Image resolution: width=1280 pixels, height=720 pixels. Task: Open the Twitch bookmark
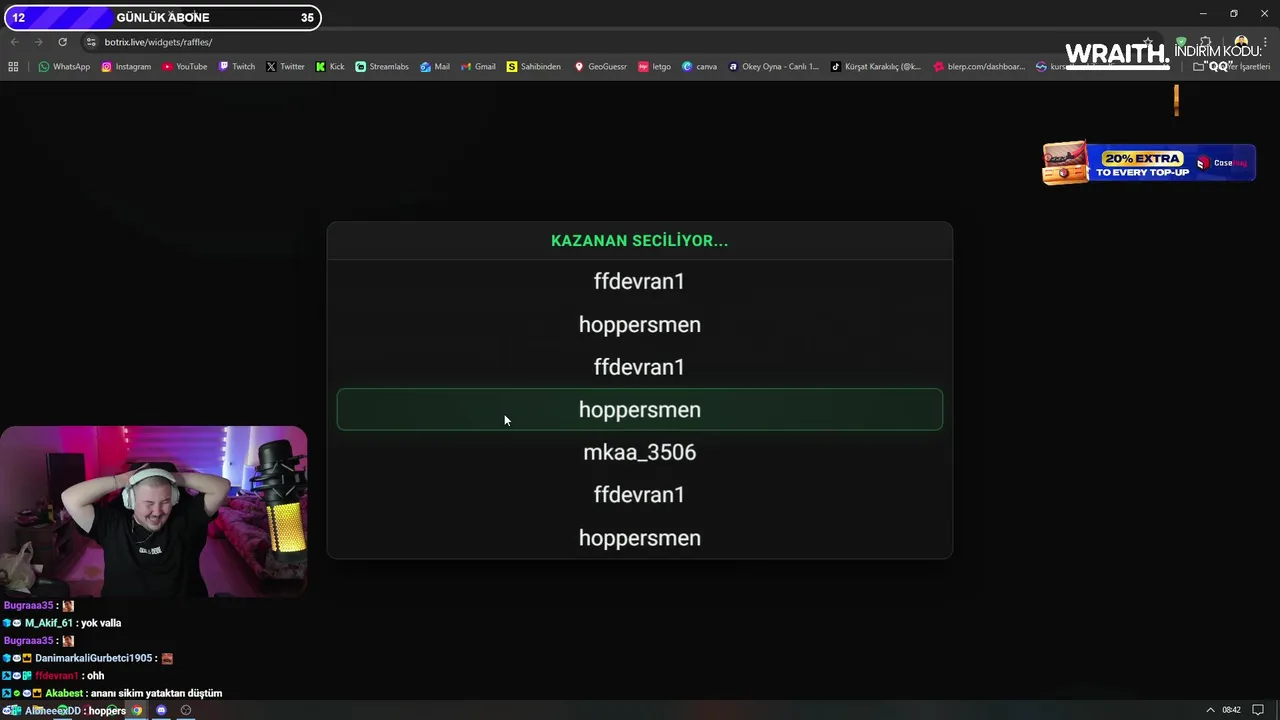pyautogui.click(x=237, y=67)
